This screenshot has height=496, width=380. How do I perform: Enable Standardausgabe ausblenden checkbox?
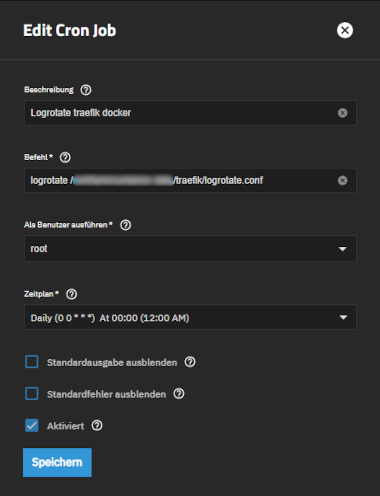point(32,362)
